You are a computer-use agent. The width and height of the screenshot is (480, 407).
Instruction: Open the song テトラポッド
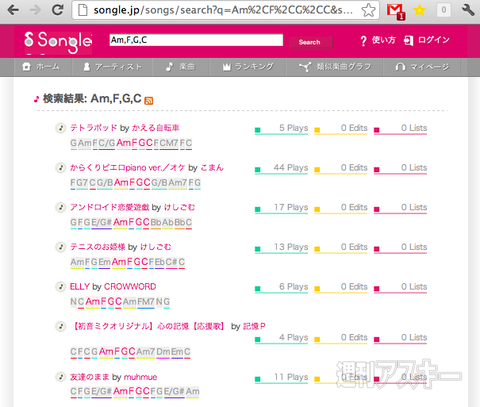click(94, 128)
